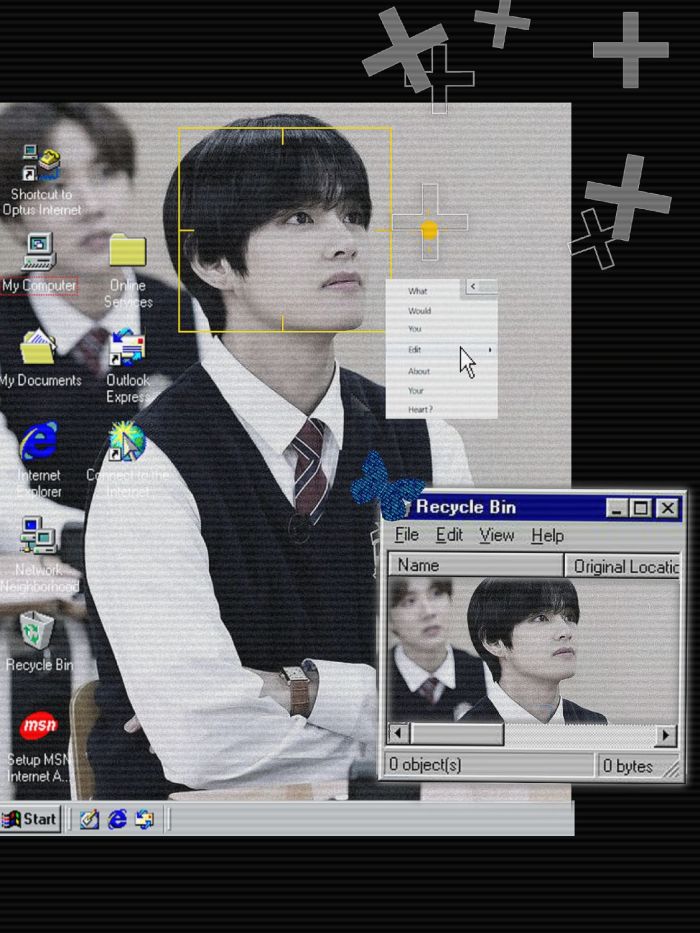Click the Outlook Express quick launch icon
Screen dimensions: 700x933
point(145,819)
